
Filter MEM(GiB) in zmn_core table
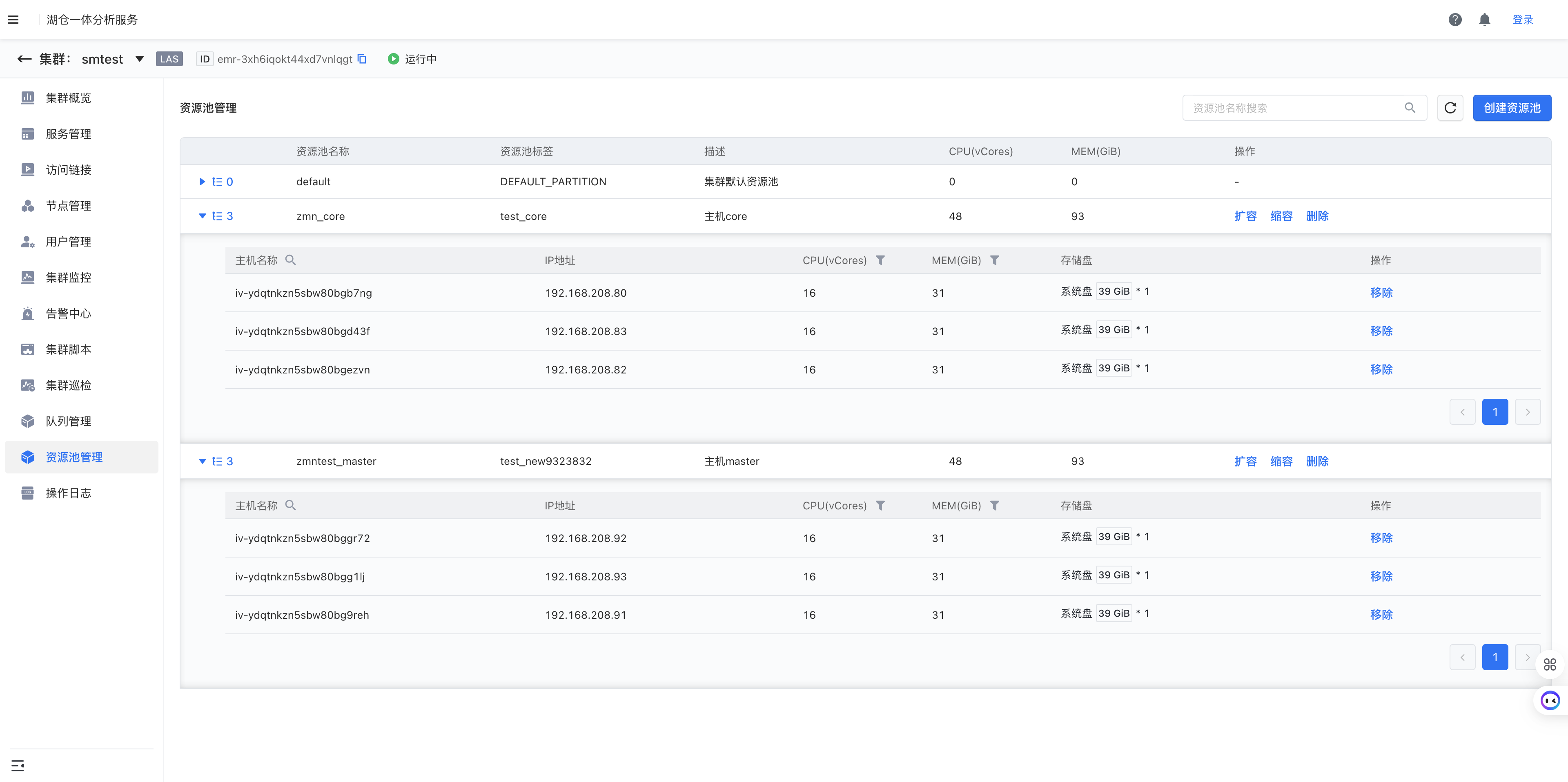tap(995, 260)
